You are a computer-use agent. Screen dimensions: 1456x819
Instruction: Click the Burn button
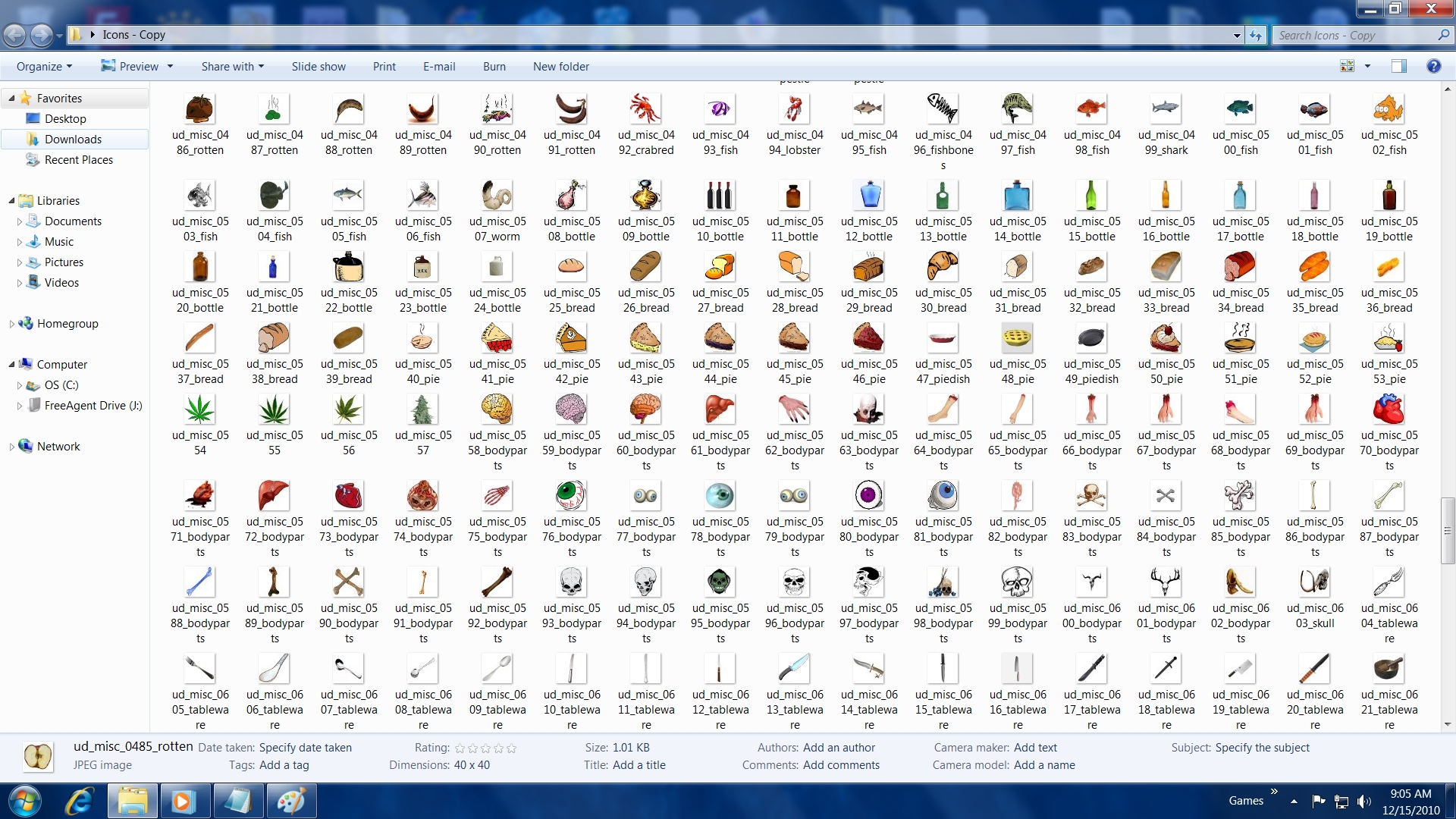click(x=494, y=66)
